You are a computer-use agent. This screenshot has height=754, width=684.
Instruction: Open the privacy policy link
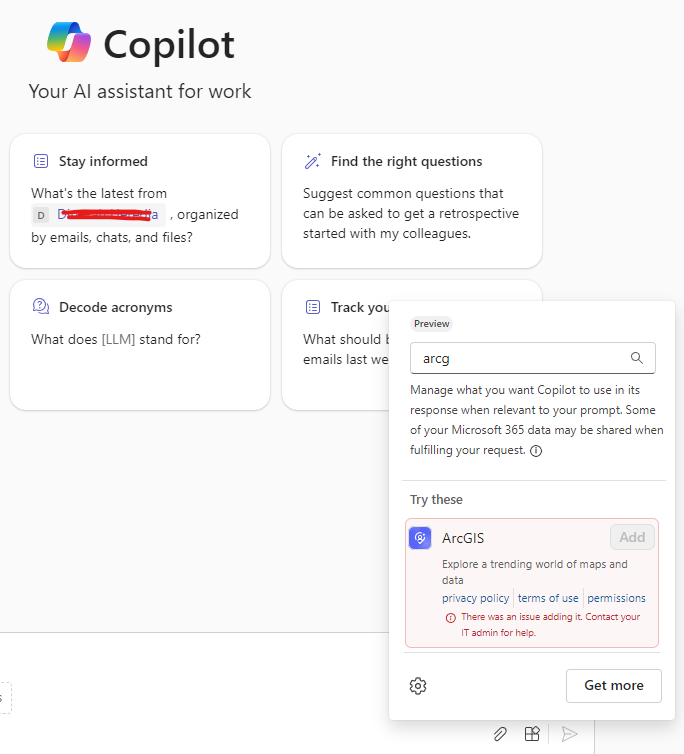click(476, 598)
